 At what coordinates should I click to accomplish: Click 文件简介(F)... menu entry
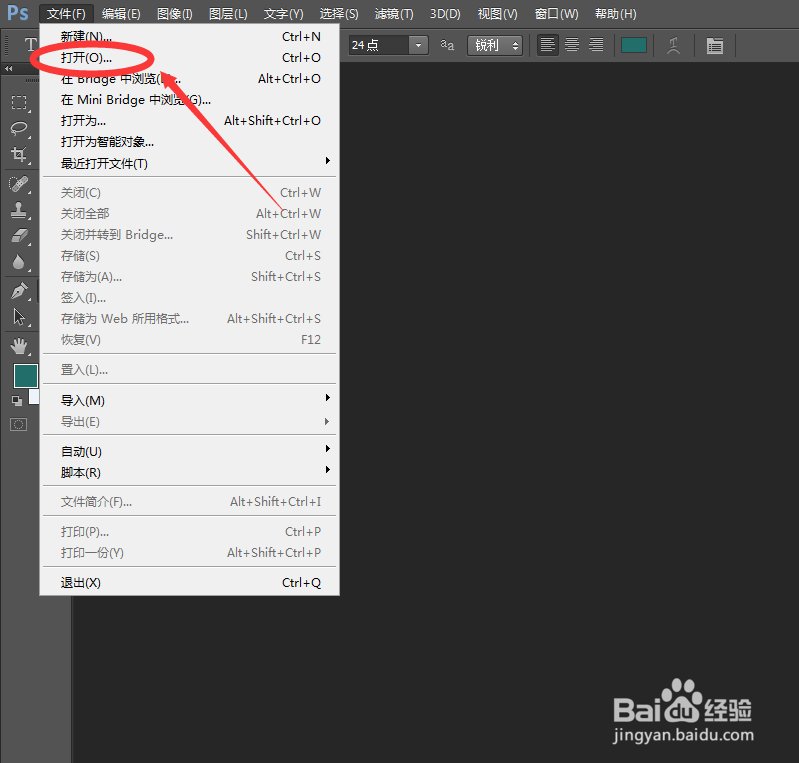[190, 502]
